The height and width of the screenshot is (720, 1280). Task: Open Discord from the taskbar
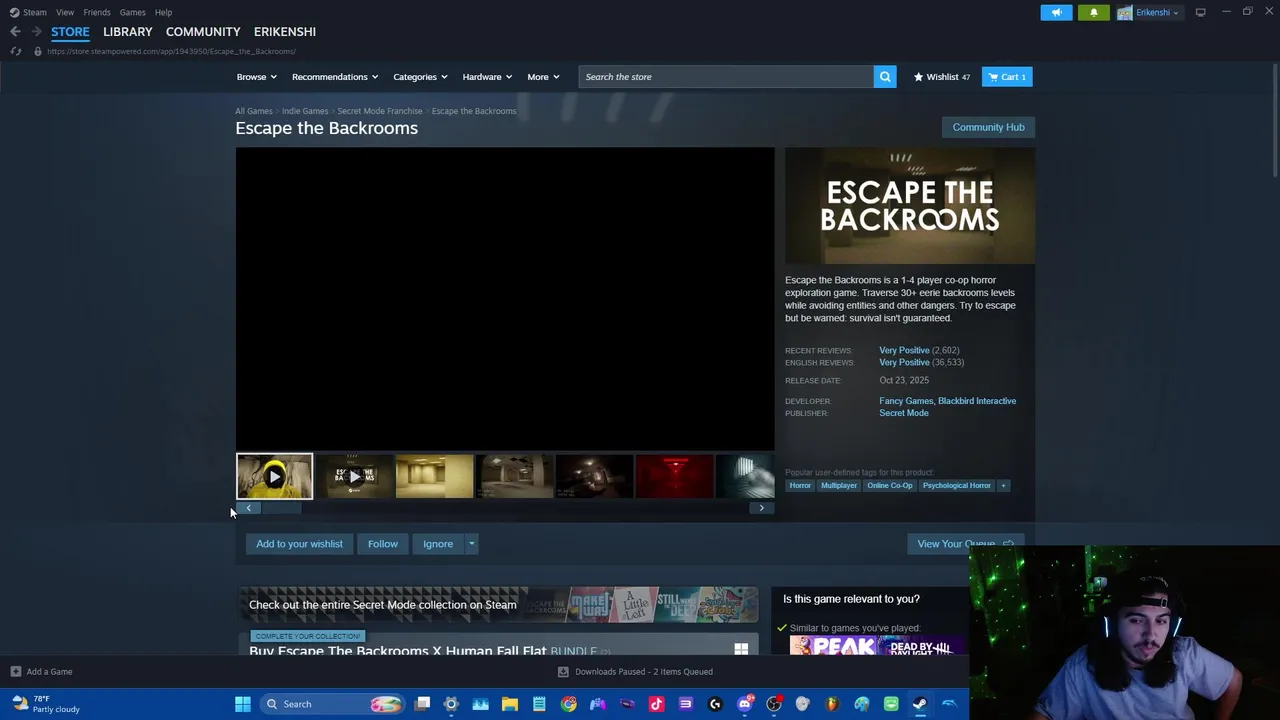tap(744, 704)
